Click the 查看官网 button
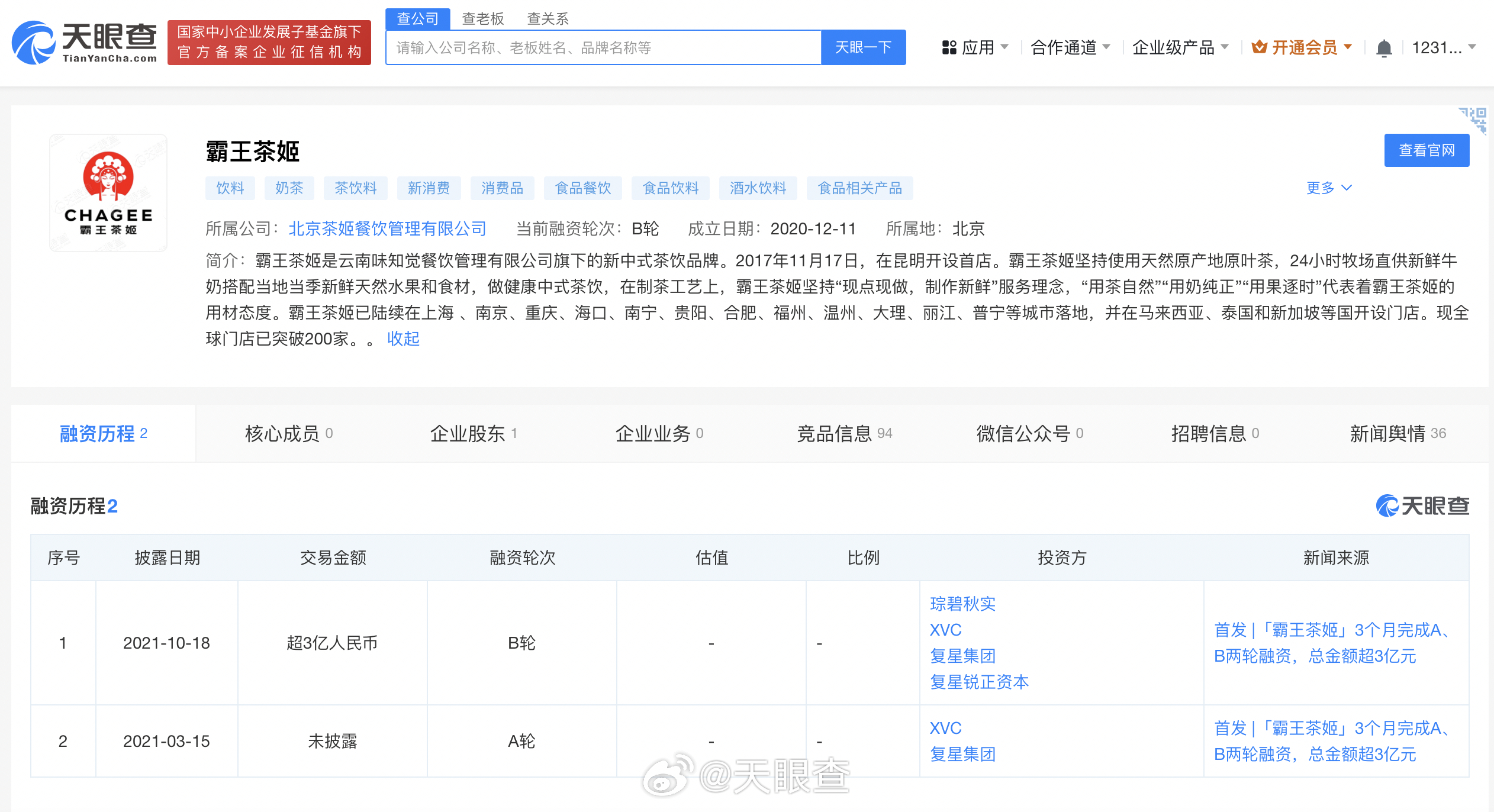The width and height of the screenshot is (1494, 812). click(1427, 150)
